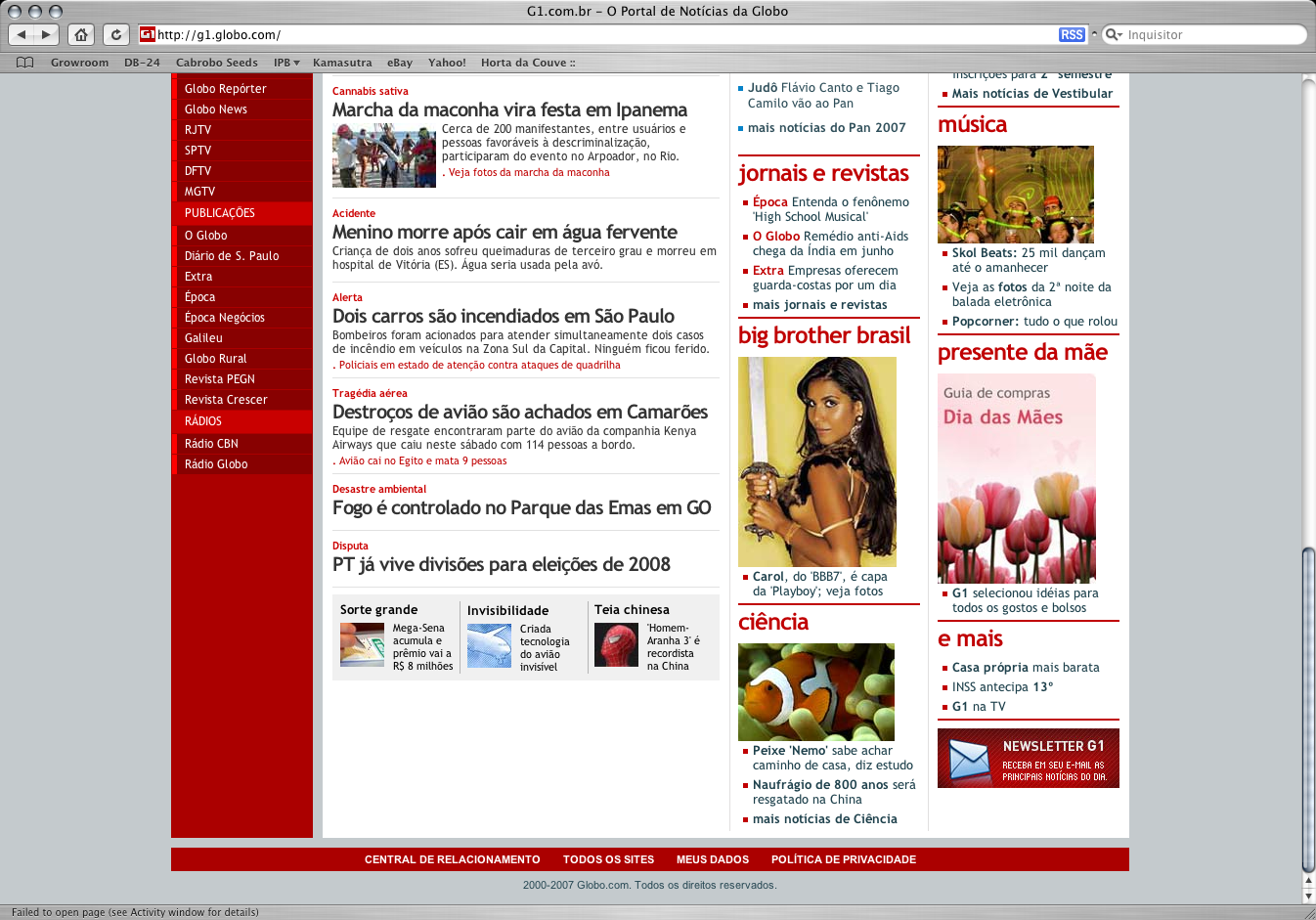Open Avião cai no Egito e mata 9 pessoas
1316x920 pixels.
pos(422,460)
